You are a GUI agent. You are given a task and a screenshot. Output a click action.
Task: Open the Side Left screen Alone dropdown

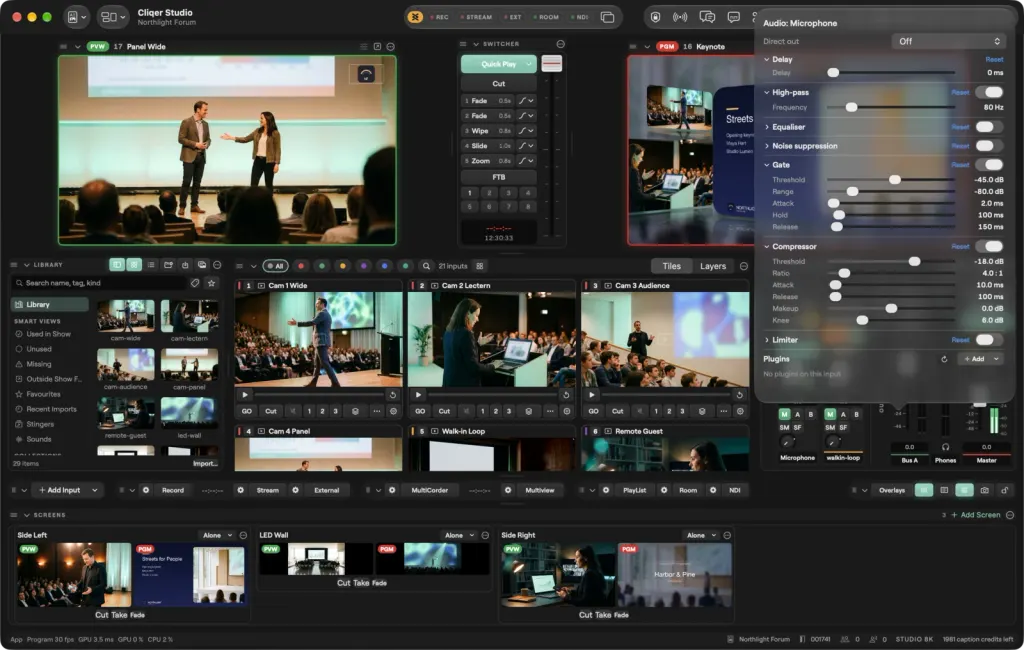[x=217, y=535]
